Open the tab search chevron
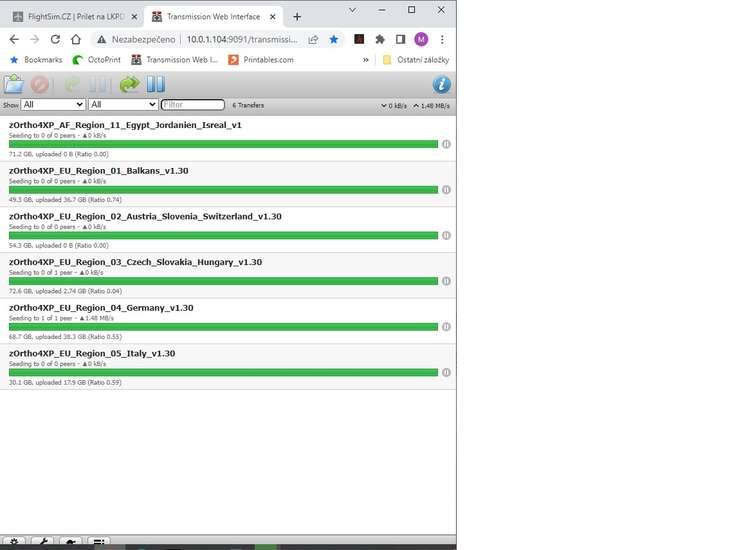This screenshot has height=550, width=741. point(353,10)
